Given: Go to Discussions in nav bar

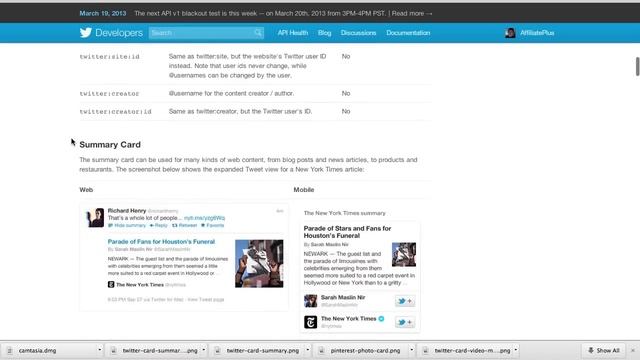Looking at the screenshot, I should 358,33.
